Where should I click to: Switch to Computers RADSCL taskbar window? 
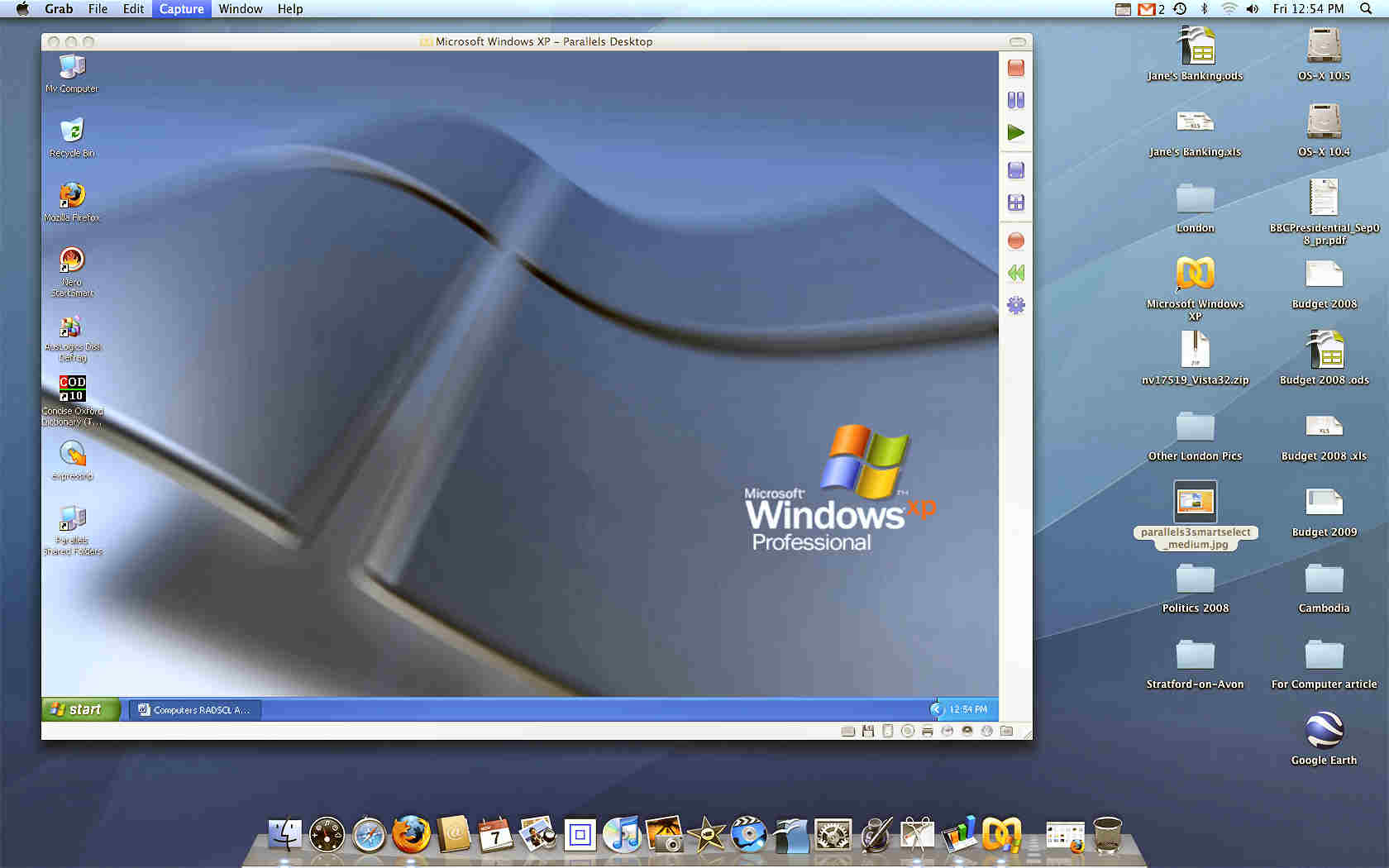[x=195, y=709]
